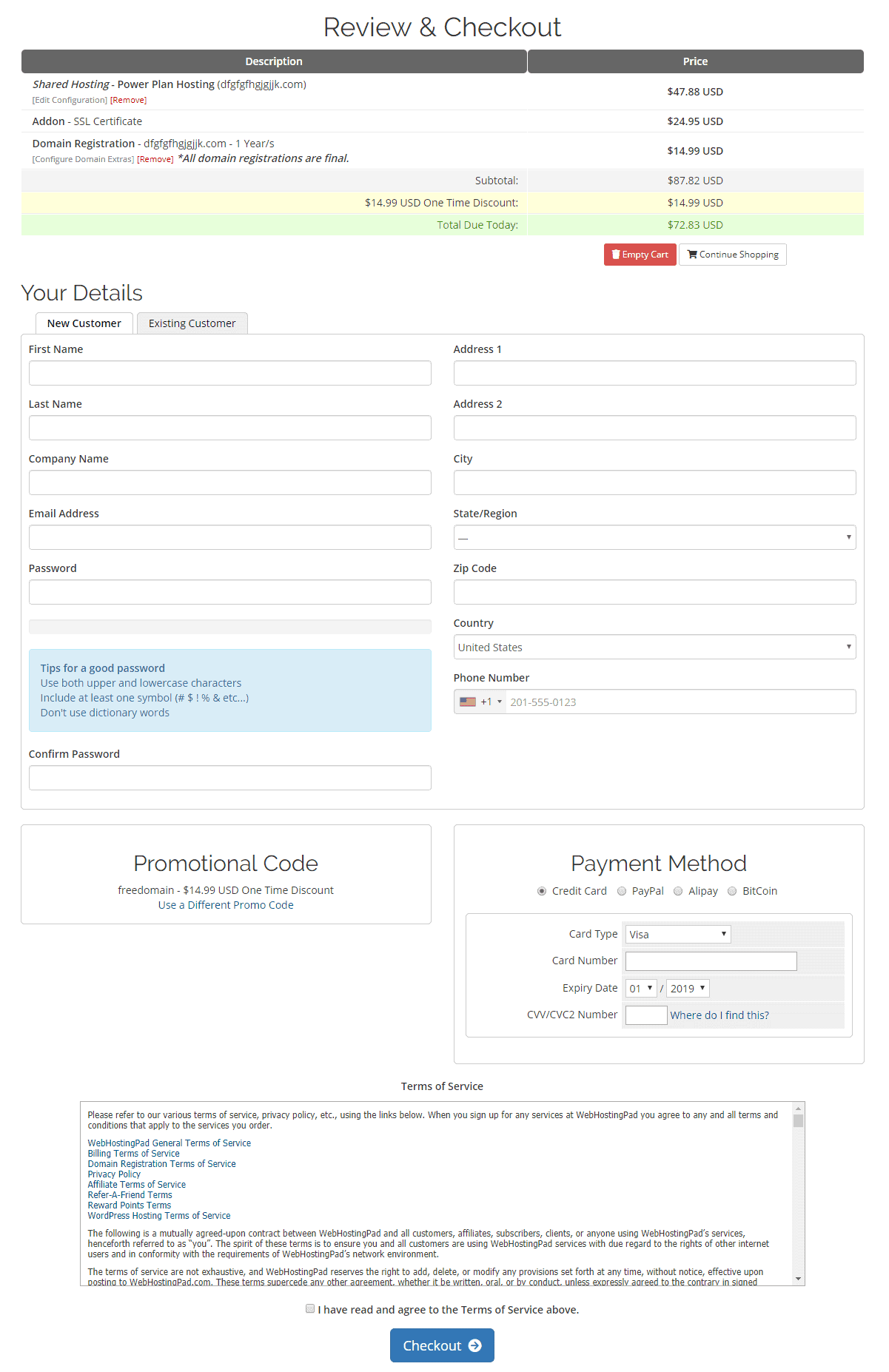
Task: Open the State/Region dropdown
Action: tap(654, 538)
